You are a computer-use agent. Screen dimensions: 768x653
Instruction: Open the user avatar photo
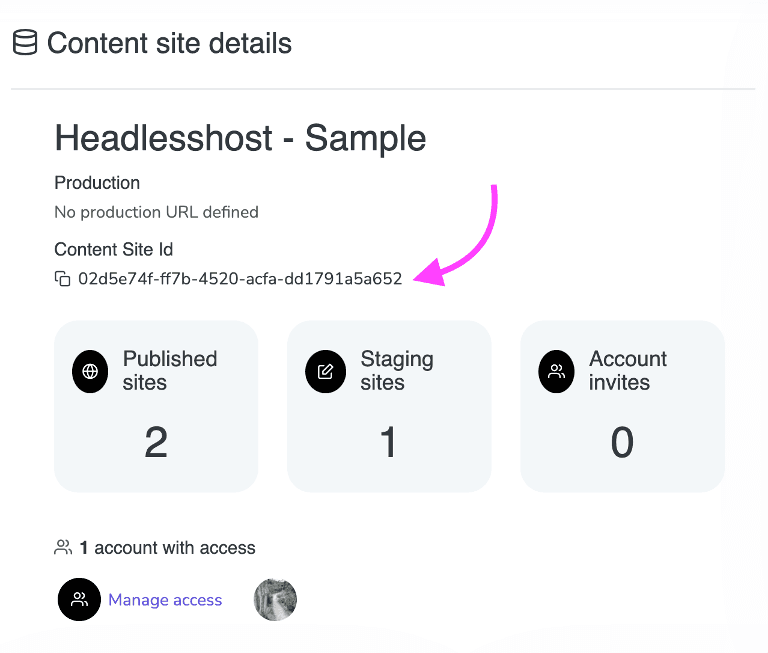(x=275, y=600)
